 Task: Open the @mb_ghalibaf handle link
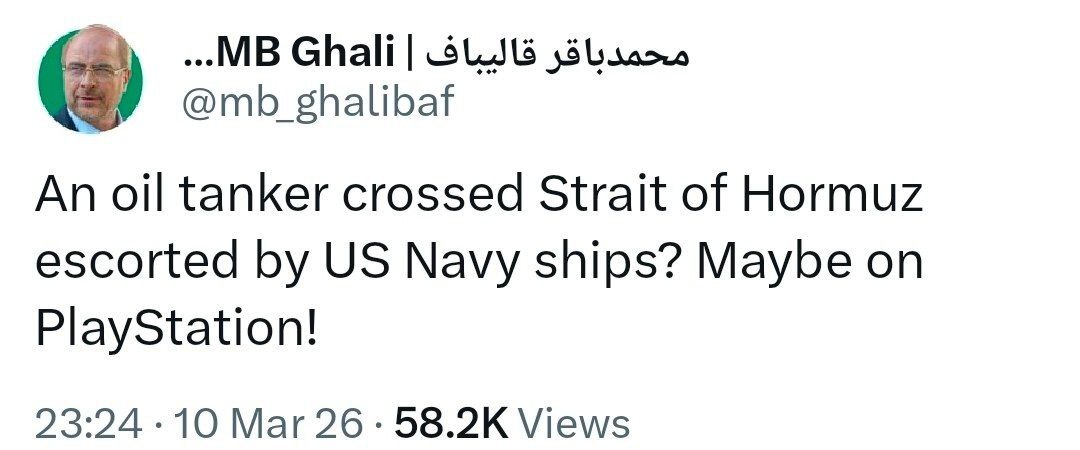point(317,100)
